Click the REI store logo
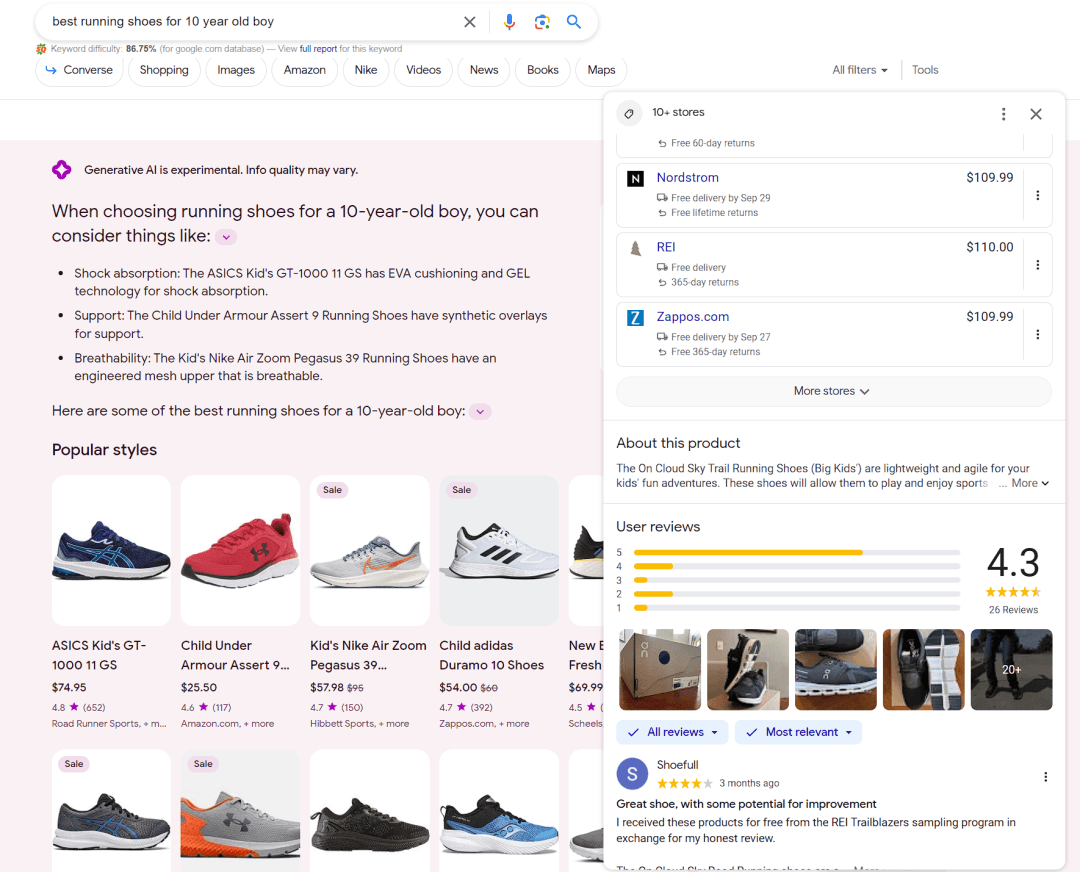1080x872 pixels. [x=635, y=248]
